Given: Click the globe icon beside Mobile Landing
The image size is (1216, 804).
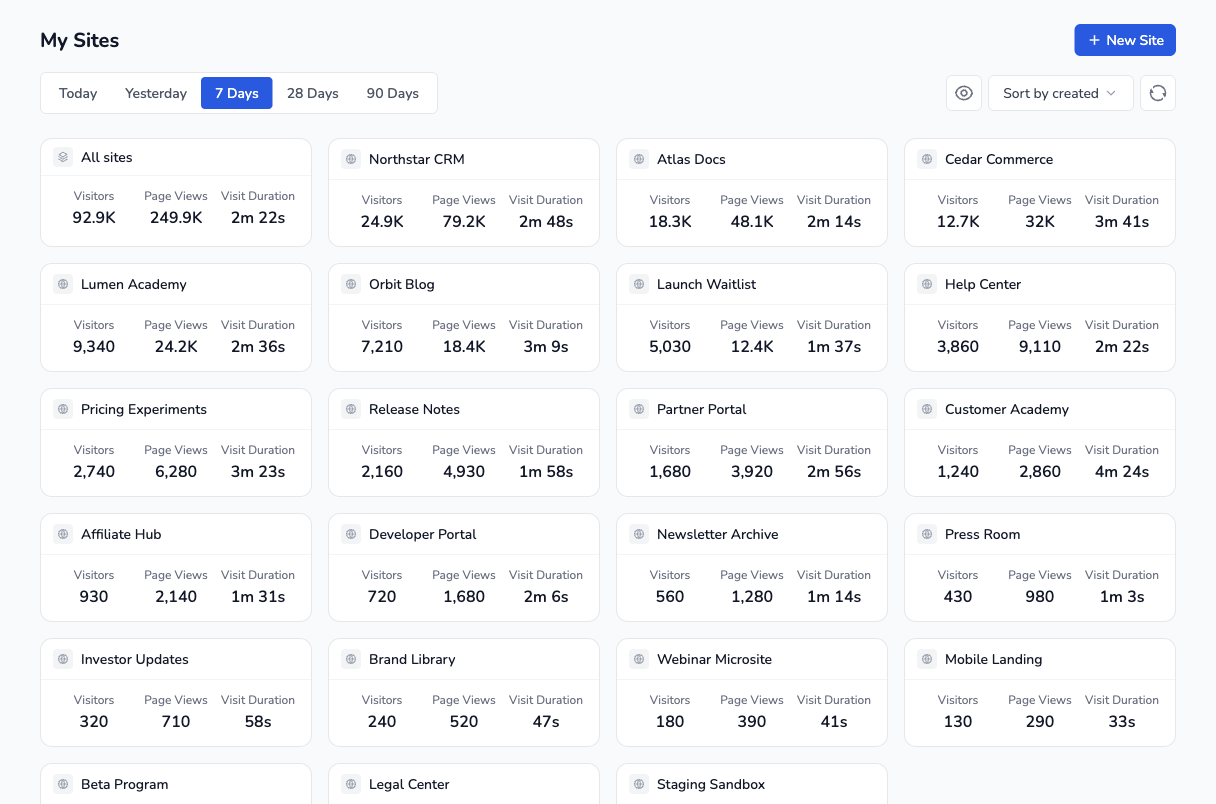Looking at the screenshot, I should pyautogui.click(x=927, y=659).
